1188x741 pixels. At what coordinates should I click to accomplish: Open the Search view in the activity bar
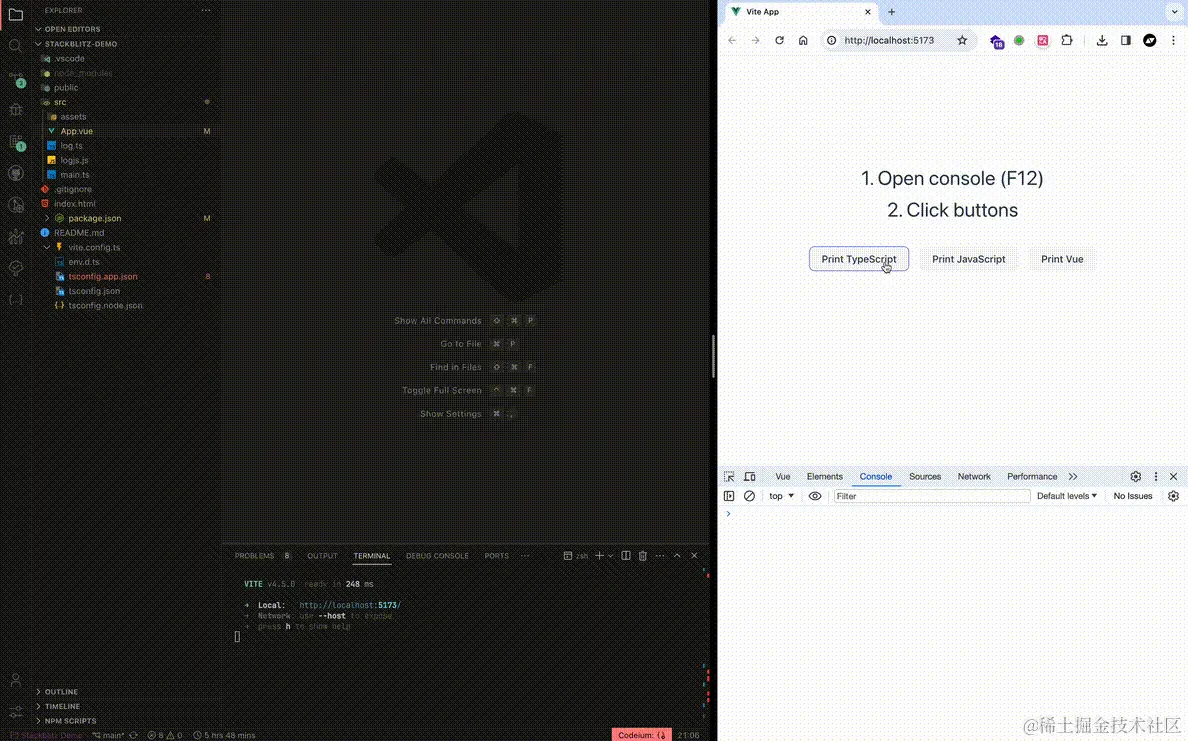(x=15, y=46)
